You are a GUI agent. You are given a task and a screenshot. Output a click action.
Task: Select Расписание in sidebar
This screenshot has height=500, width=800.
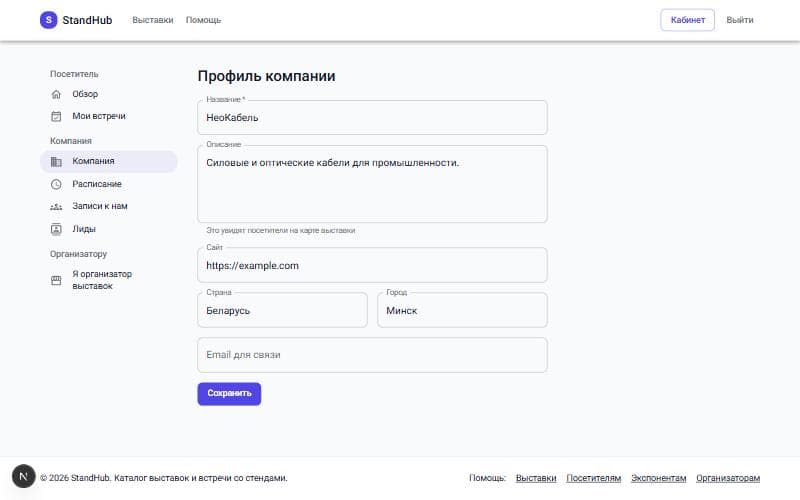[x=109, y=184]
